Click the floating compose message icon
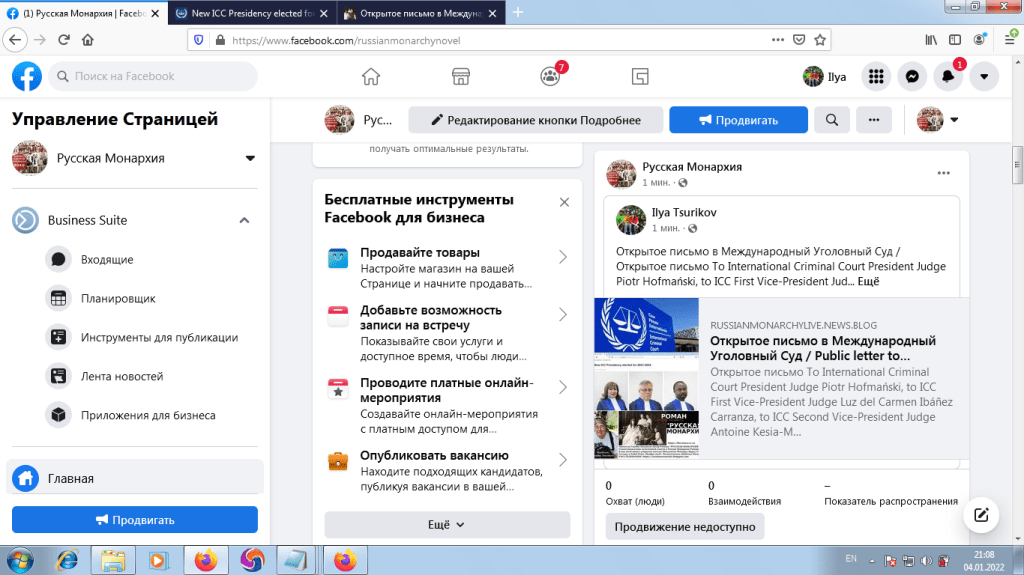The height and width of the screenshot is (575, 1024). point(981,515)
